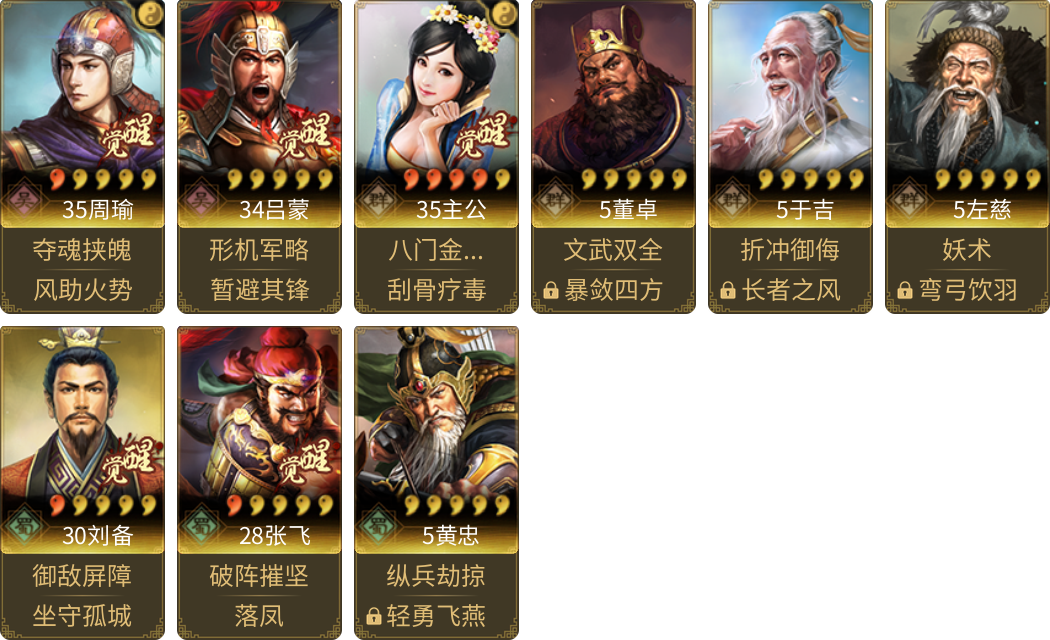Click the skill 御敌屏障

click(x=82, y=576)
